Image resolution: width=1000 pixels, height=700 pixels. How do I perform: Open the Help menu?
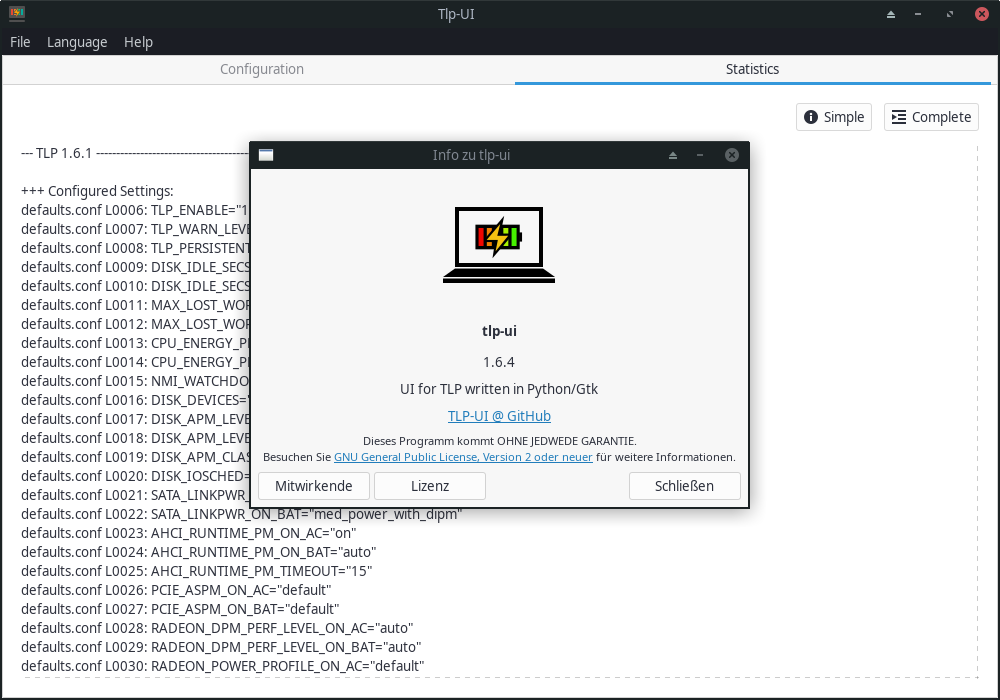138,42
